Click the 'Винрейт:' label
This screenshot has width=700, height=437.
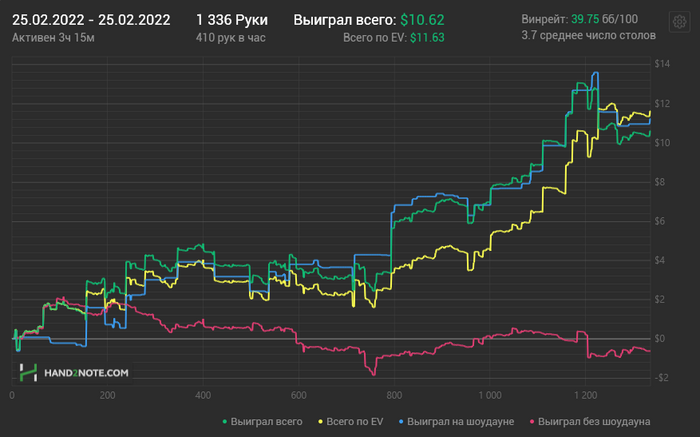(x=545, y=19)
